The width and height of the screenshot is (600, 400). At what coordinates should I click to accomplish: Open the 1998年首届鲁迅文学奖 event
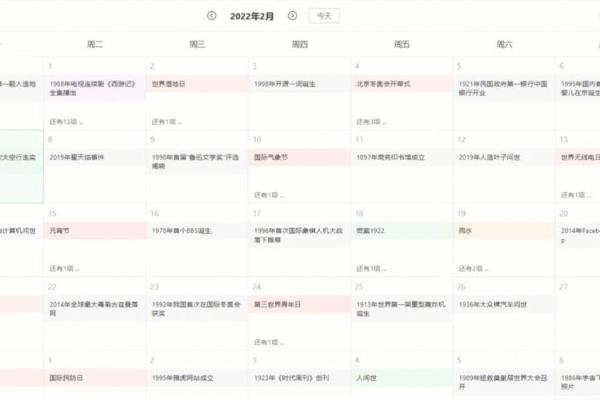point(197,162)
